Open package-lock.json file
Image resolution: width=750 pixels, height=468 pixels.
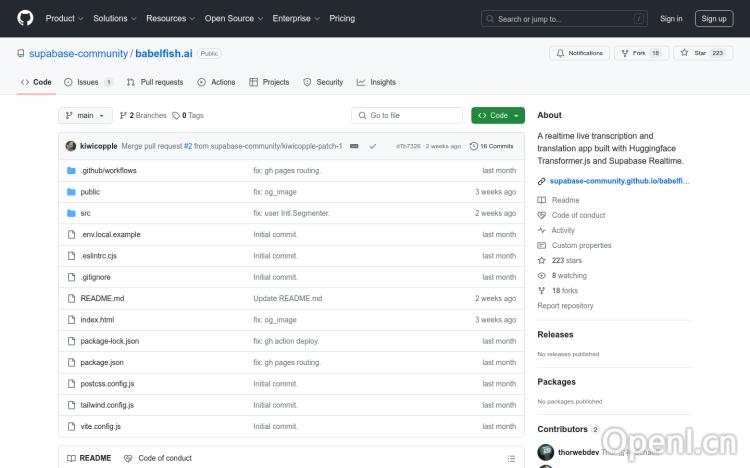pyautogui.click(x=110, y=341)
